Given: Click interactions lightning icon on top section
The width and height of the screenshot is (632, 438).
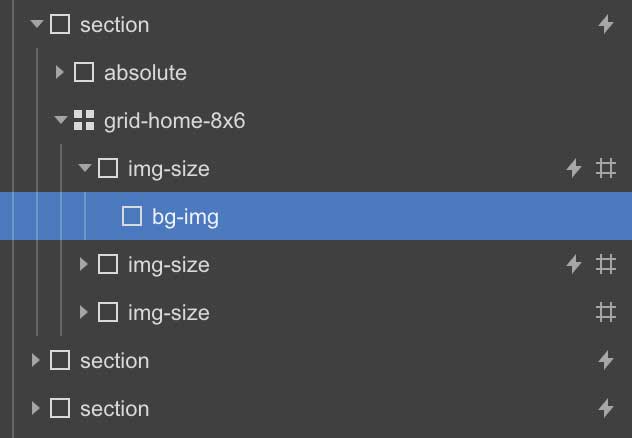Looking at the screenshot, I should [x=606, y=25].
